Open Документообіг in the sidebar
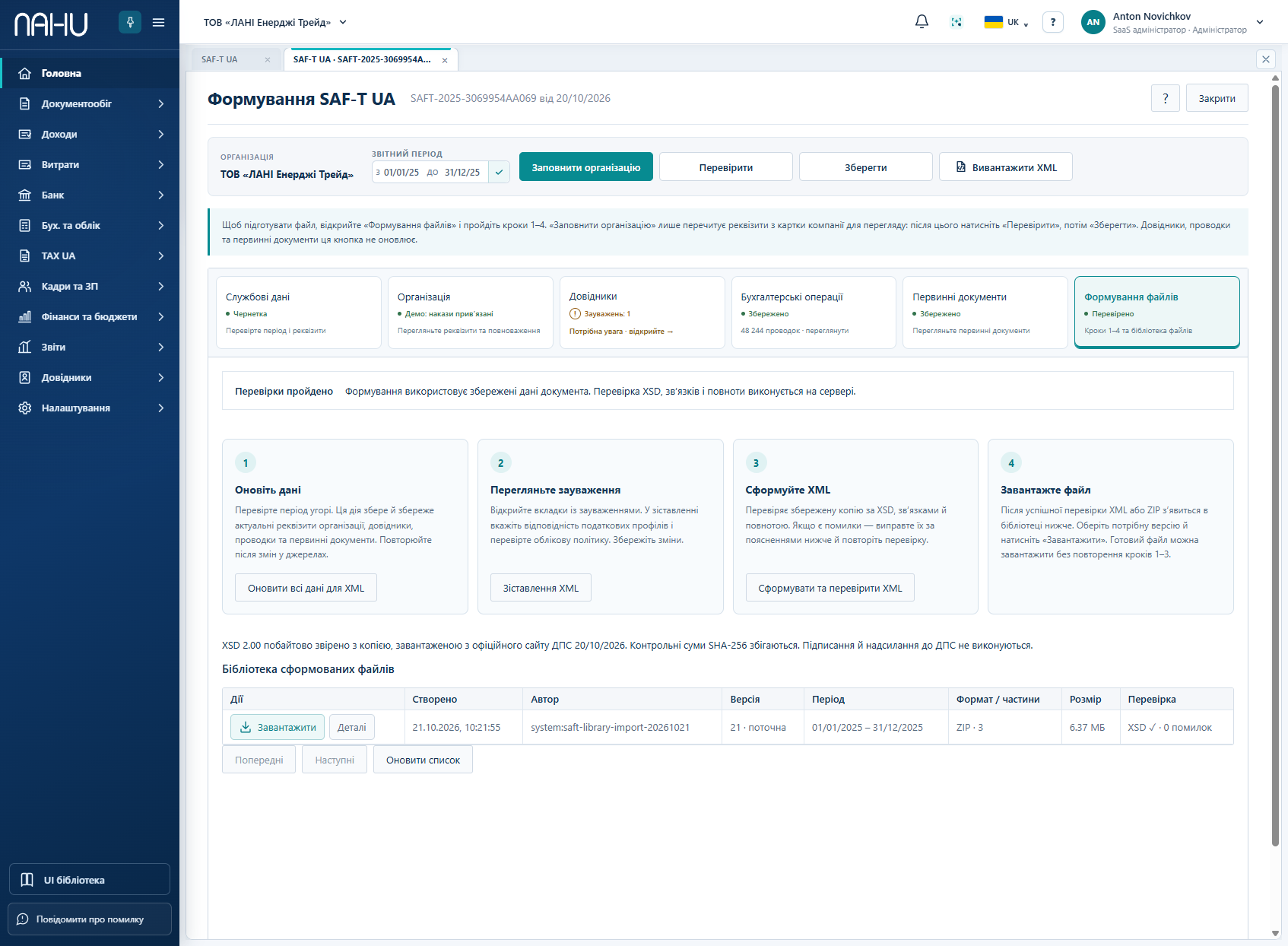The width and height of the screenshot is (1288, 946). click(90, 103)
